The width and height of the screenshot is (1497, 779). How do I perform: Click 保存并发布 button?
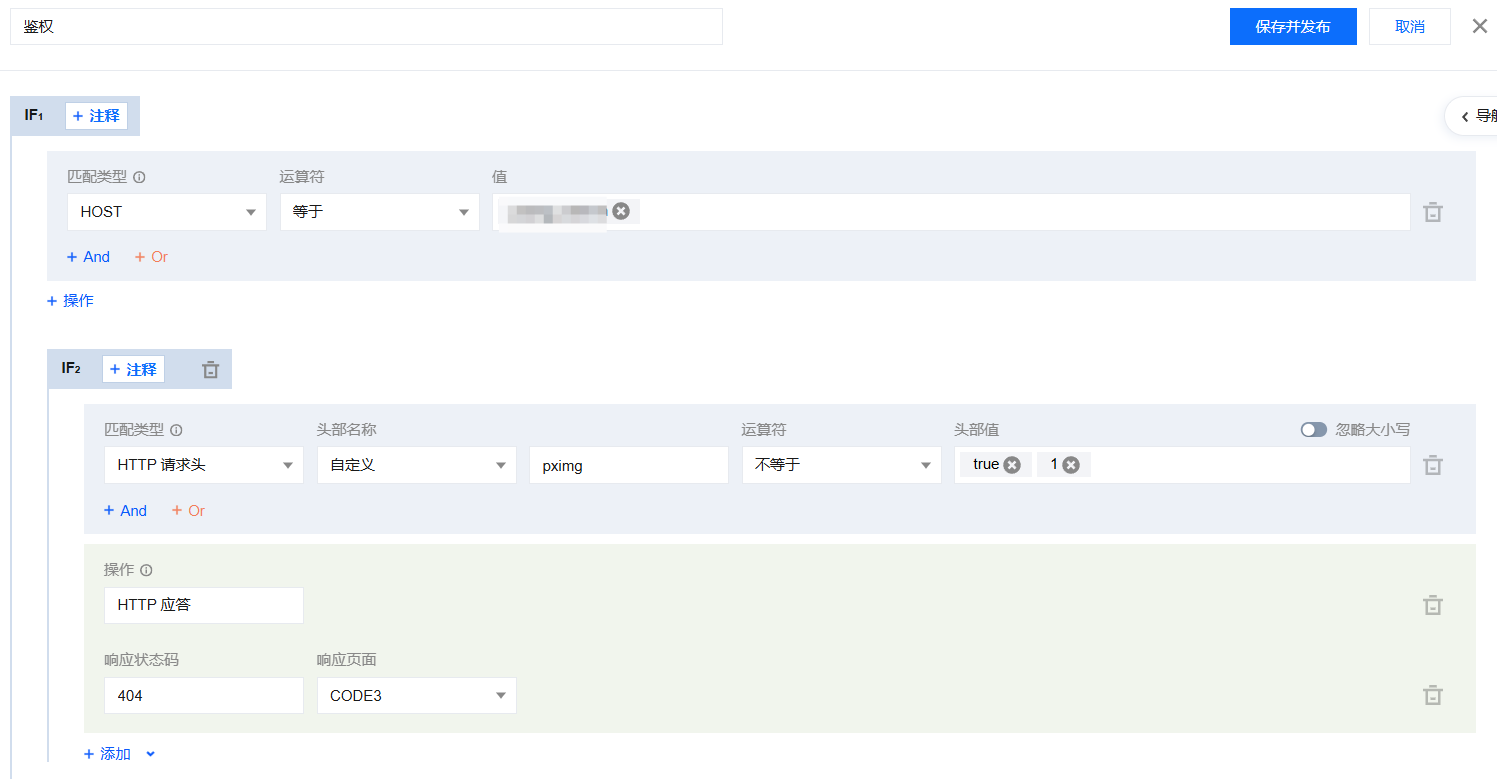pyautogui.click(x=1292, y=27)
